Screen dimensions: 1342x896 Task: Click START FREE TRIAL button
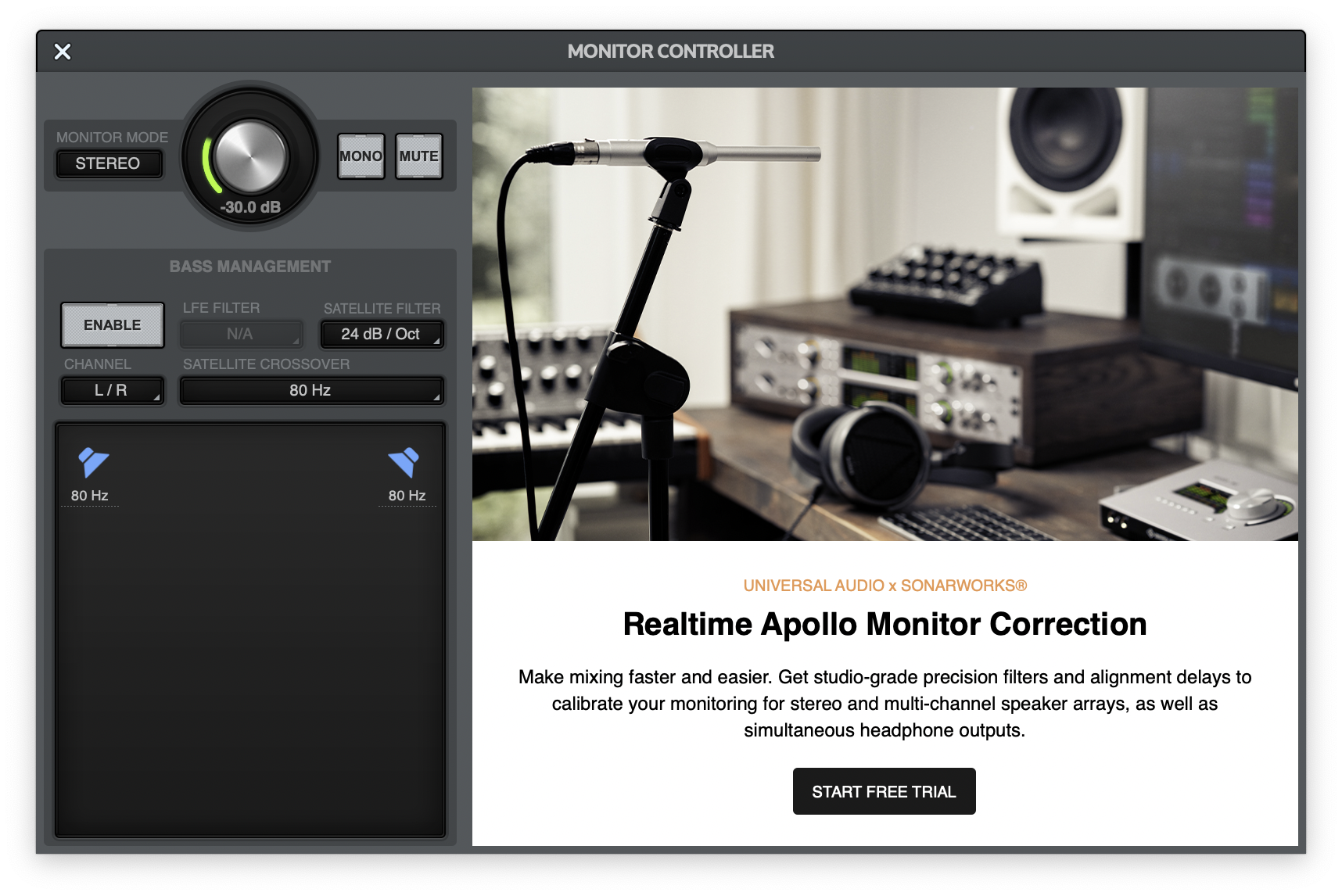point(884,791)
